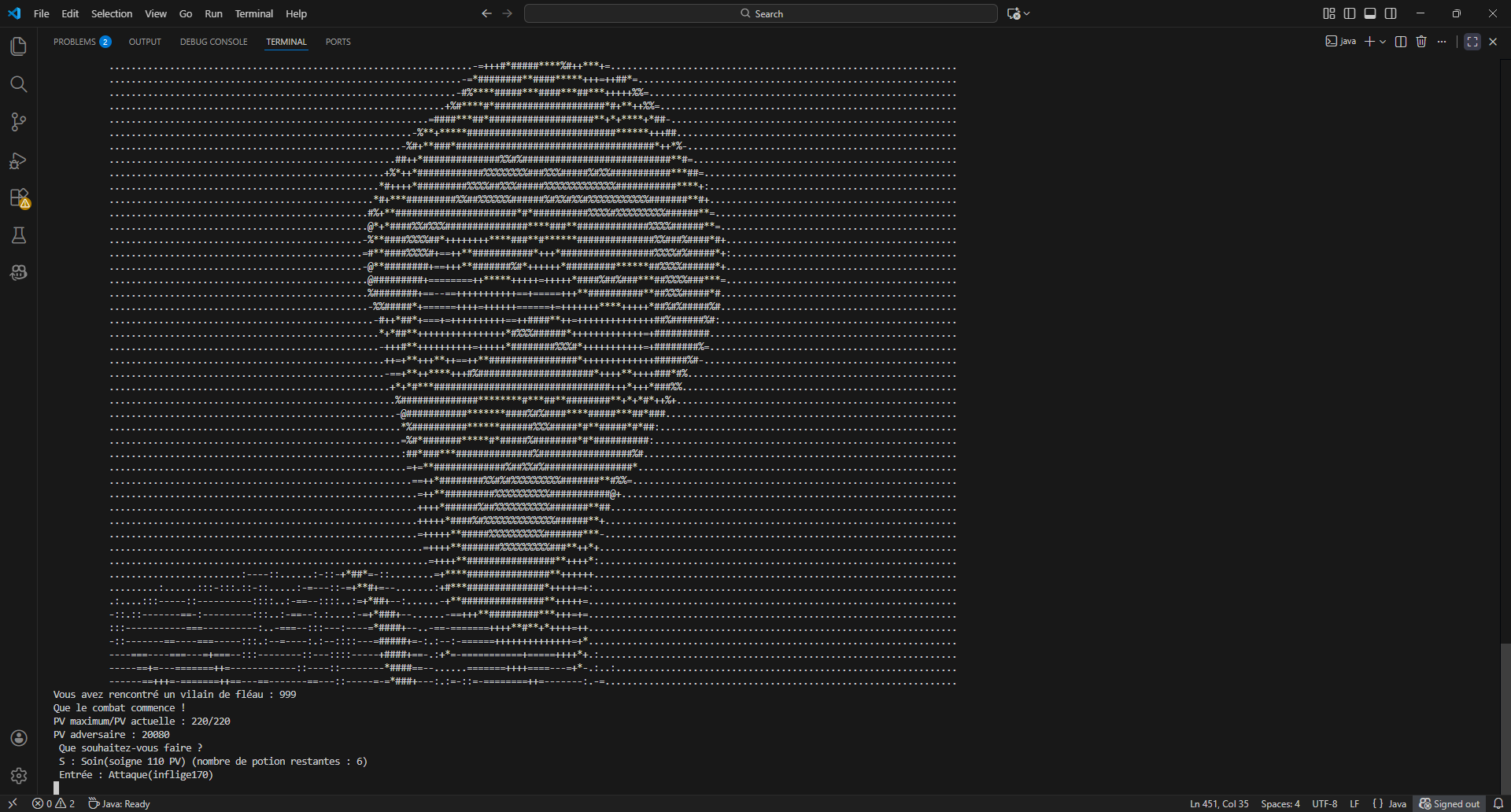This screenshot has width=1511, height=812.
Task: Open the Run menu
Action: pyautogui.click(x=213, y=13)
